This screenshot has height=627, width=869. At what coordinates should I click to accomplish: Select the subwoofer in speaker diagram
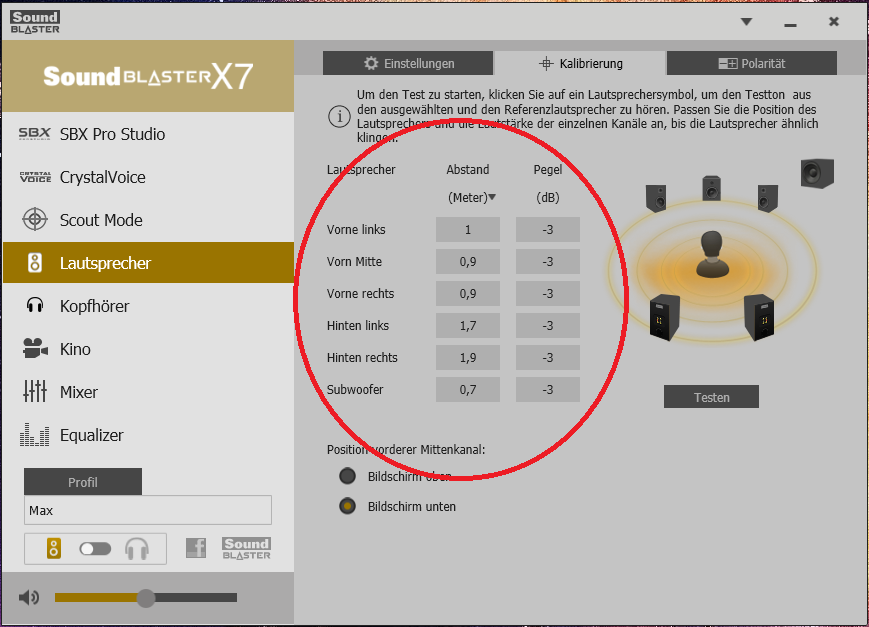coord(817,174)
